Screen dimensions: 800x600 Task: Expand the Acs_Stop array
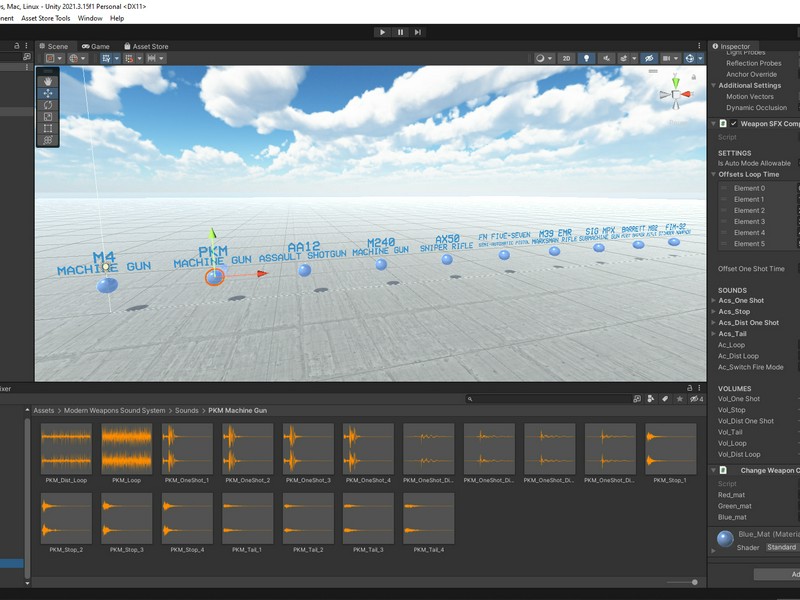(714, 312)
